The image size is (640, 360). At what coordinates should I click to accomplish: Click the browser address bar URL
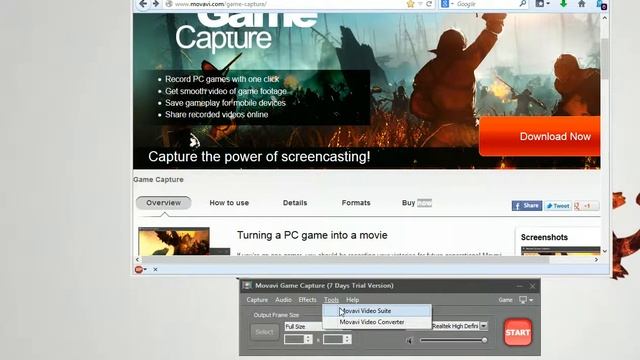[220, 4]
